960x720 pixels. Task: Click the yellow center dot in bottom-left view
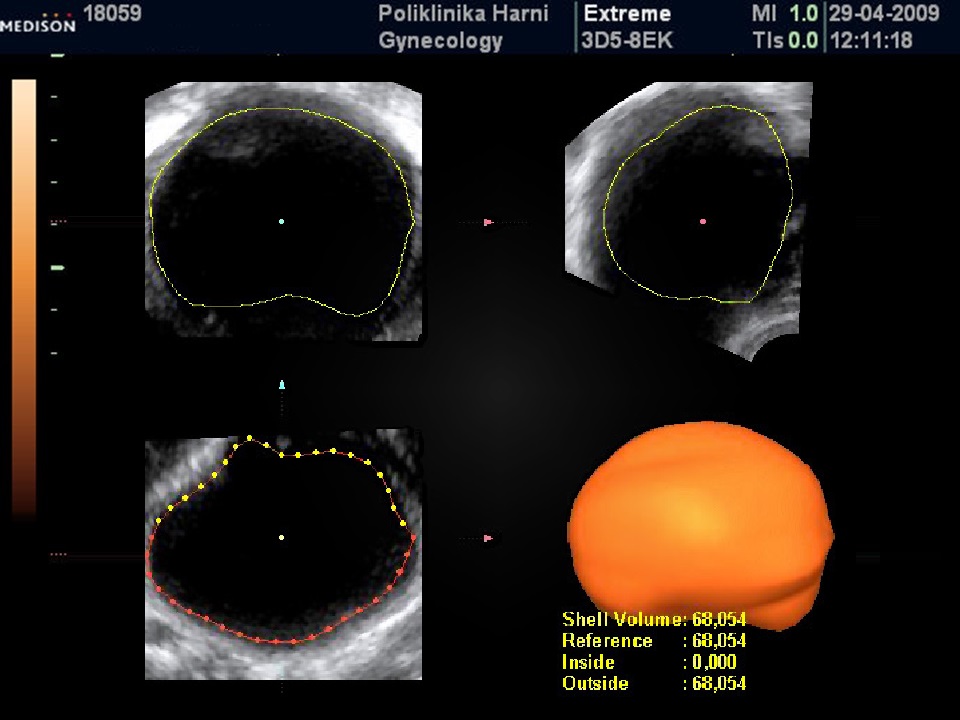pyautogui.click(x=282, y=538)
